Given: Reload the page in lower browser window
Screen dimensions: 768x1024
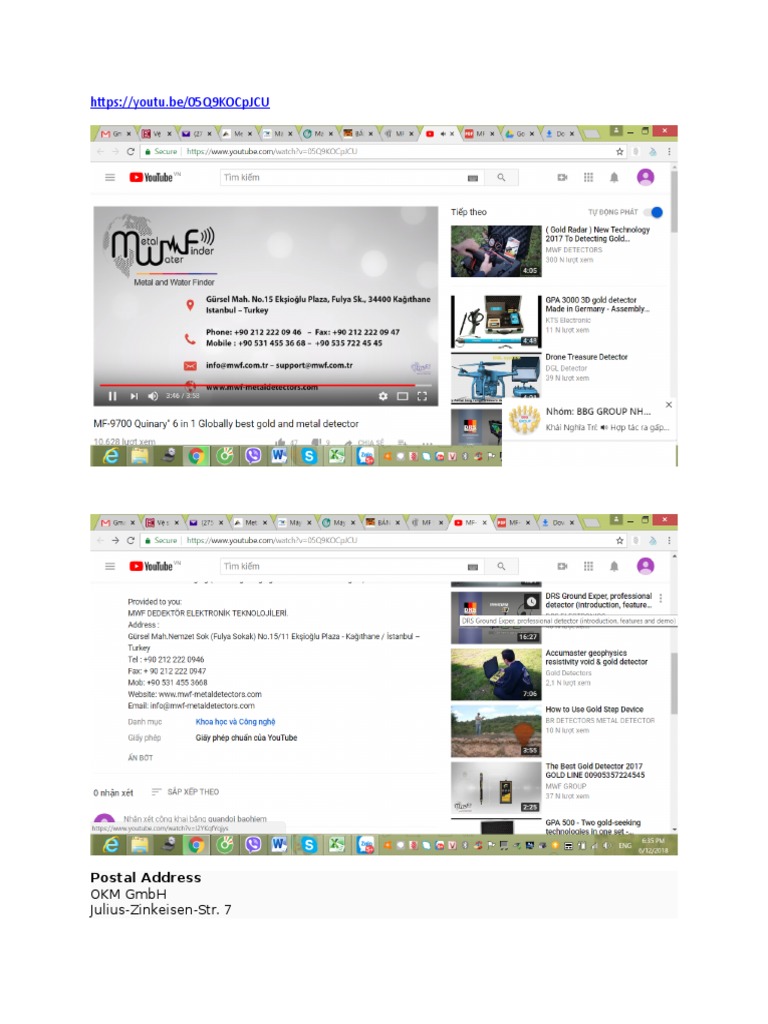Looking at the screenshot, I should click(x=131, y=541).
